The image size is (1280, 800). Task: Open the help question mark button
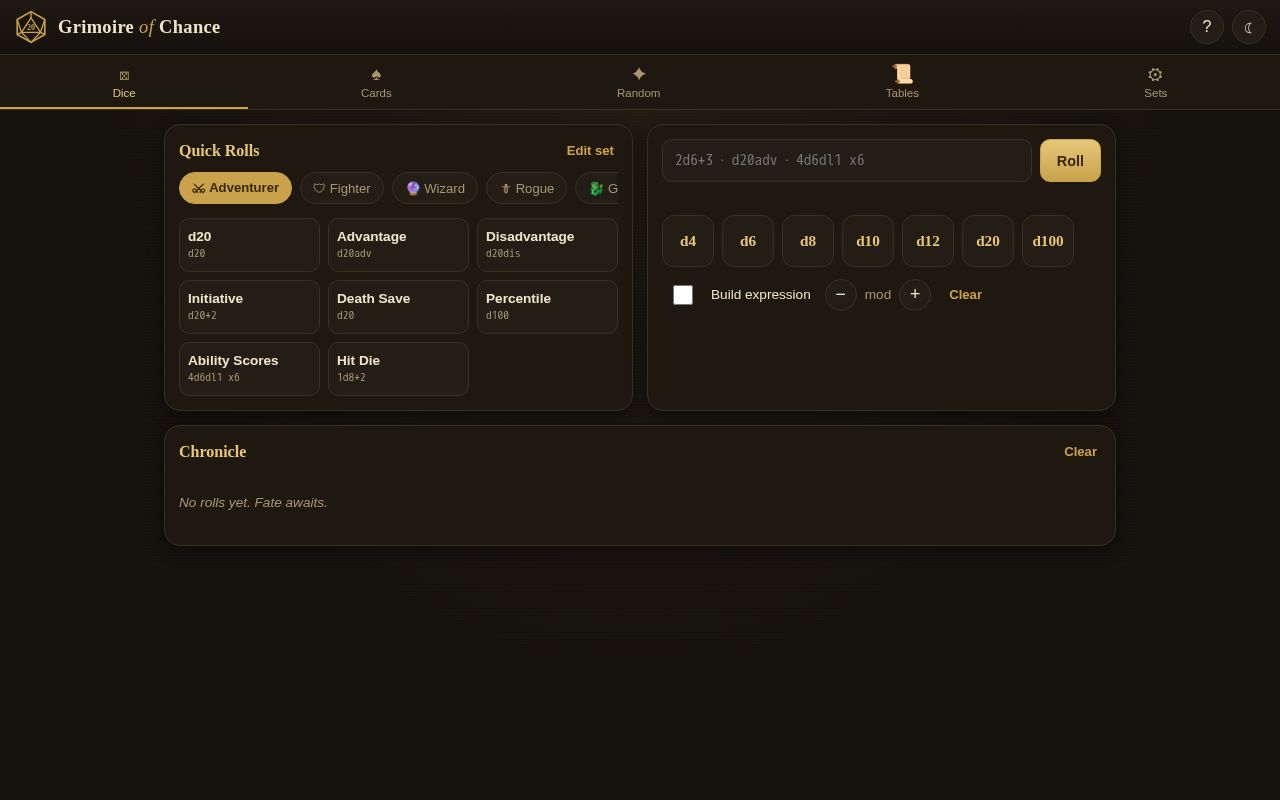[x=1207, y=27]
